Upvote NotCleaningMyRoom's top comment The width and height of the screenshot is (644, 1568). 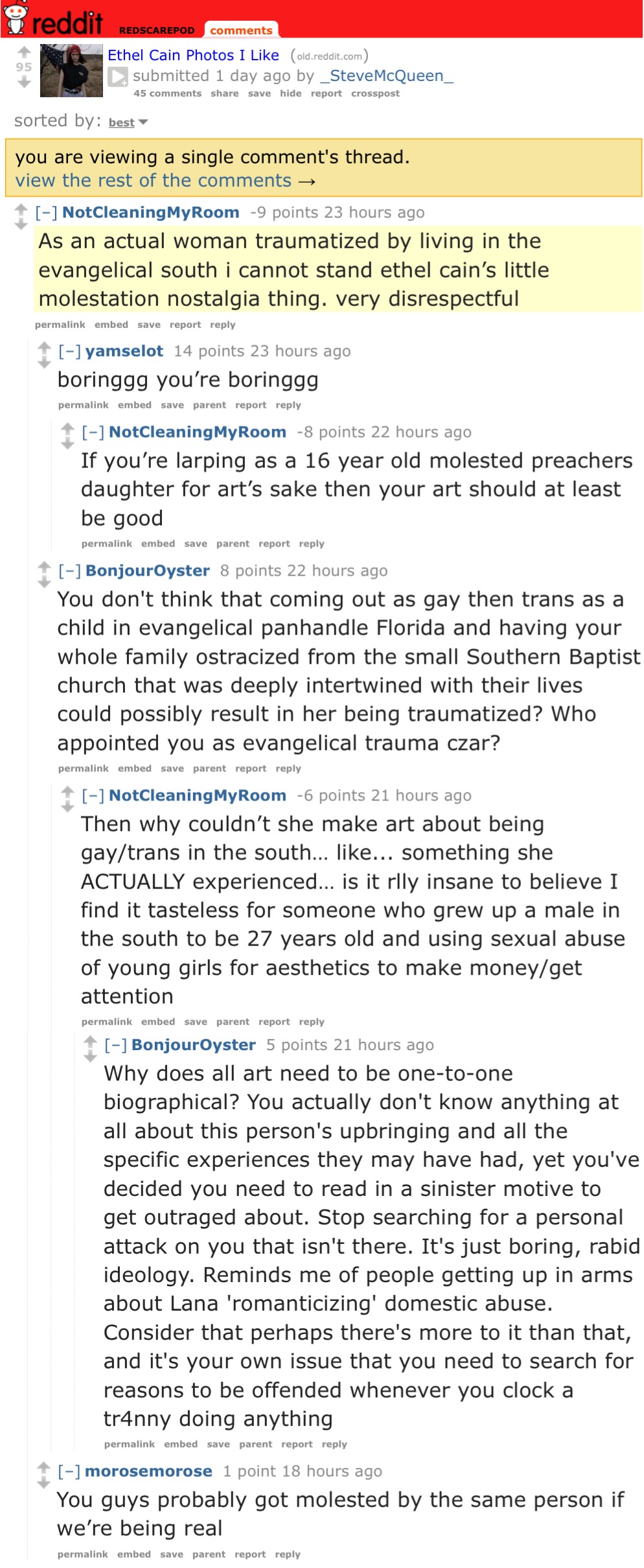click(21, 209)
